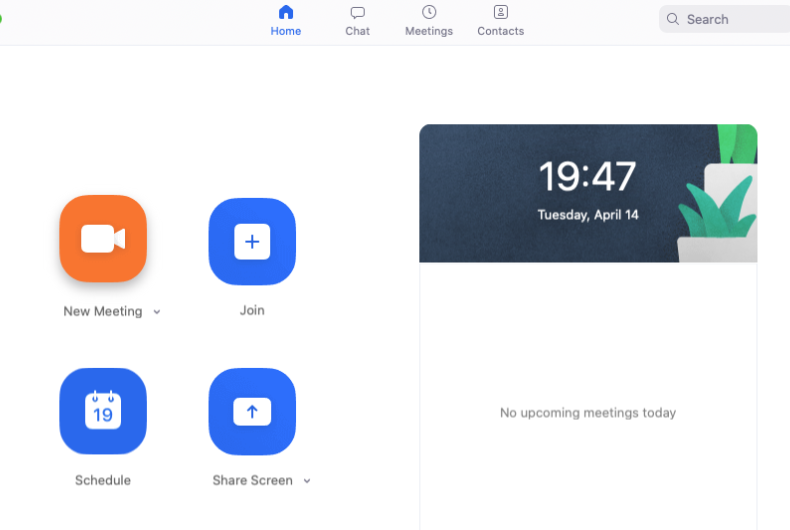Click the Share Screen arrow icon
Viewport: 790px width, 530px height.
pos(252,412)
